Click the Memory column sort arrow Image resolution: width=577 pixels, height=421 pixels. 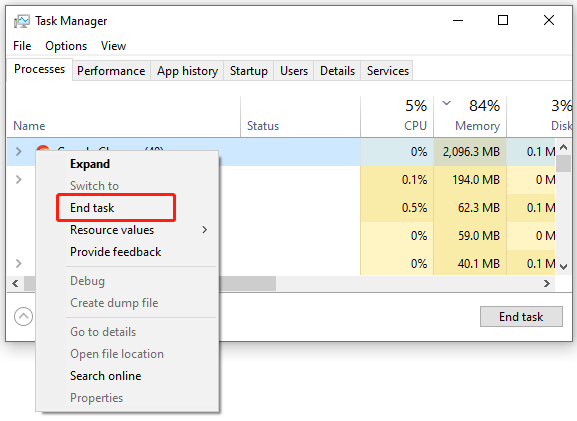[x=446, y=103]
